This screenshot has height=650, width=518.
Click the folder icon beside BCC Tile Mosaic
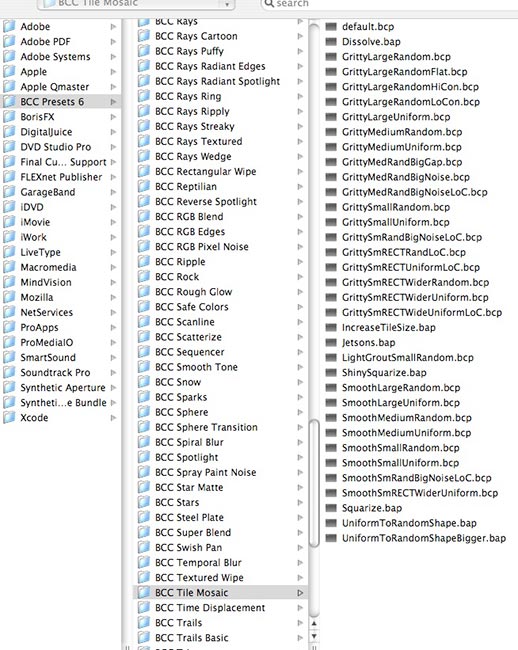(x=144, y=592)
